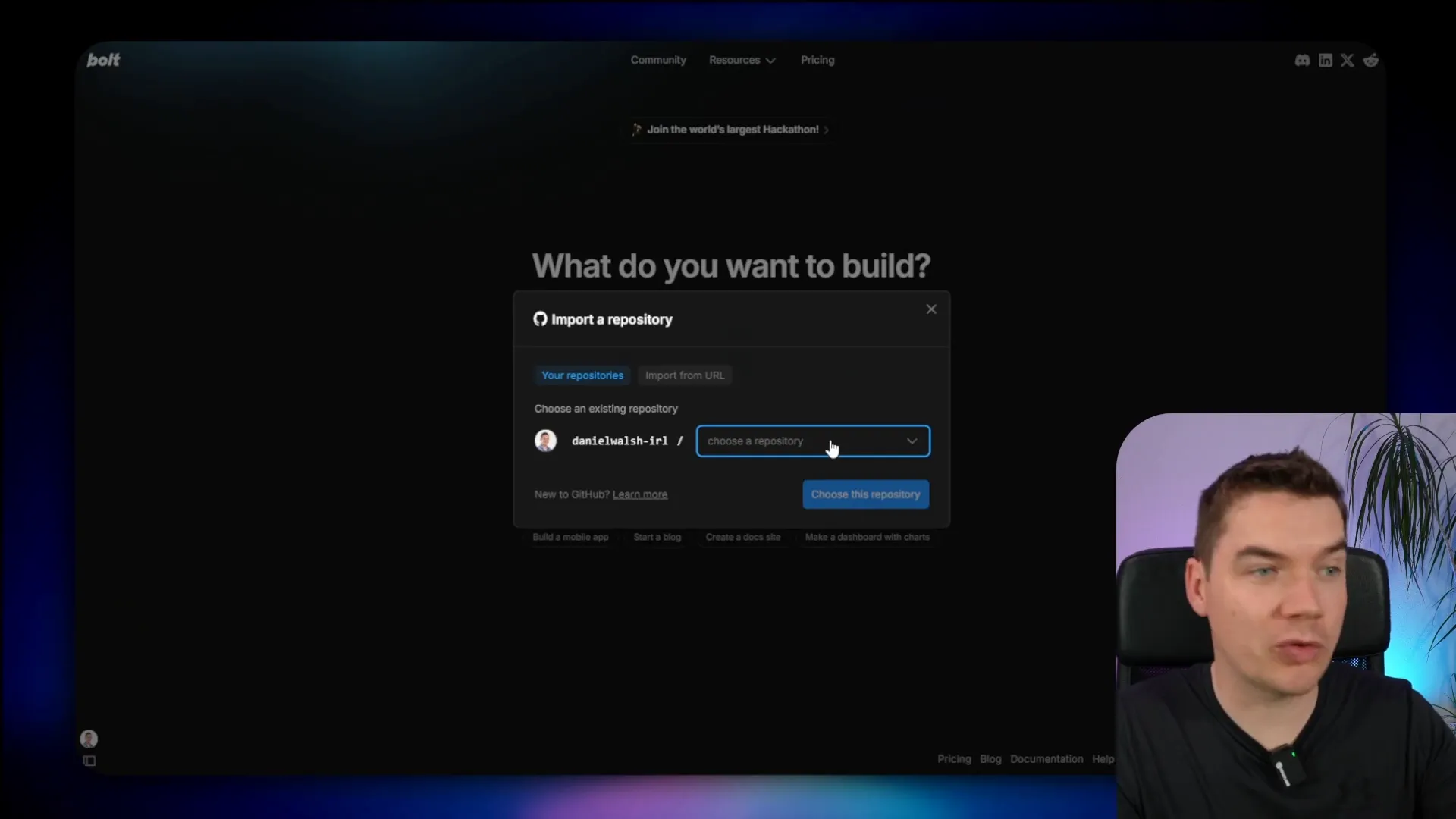Click the danielwalsh-irl username text
Image resolution: width=1456 pixels, height=819 pixels.
point(620,441)
